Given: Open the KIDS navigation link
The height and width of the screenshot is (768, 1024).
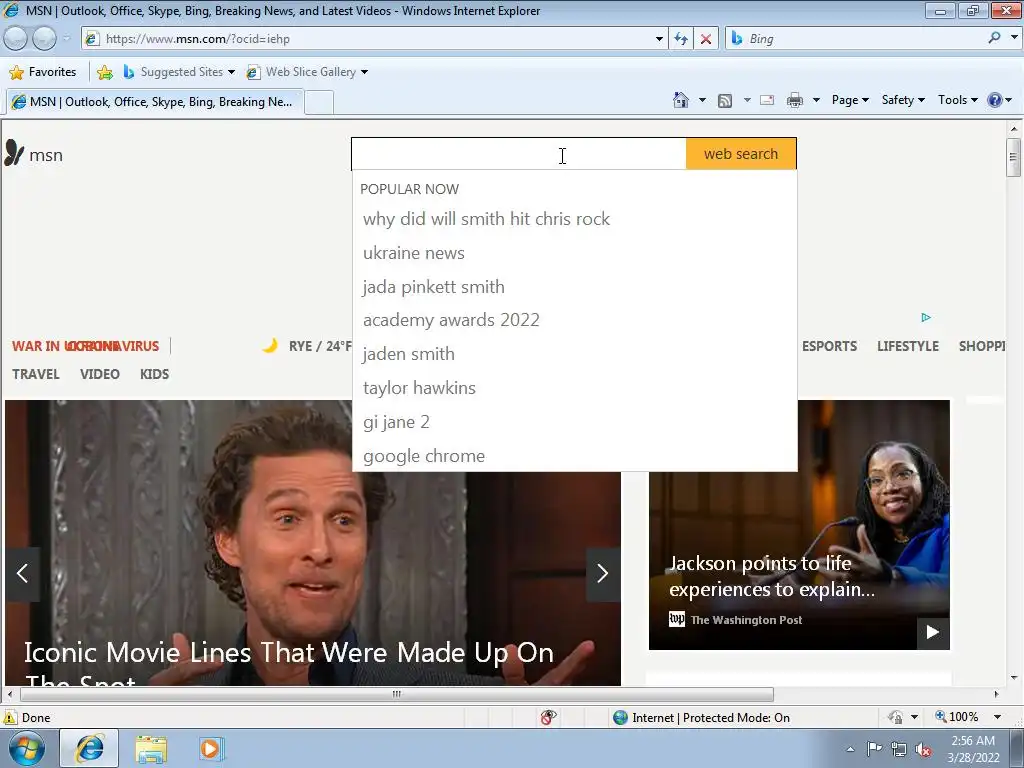Looking at the screenshot, I should pos(154,374).
